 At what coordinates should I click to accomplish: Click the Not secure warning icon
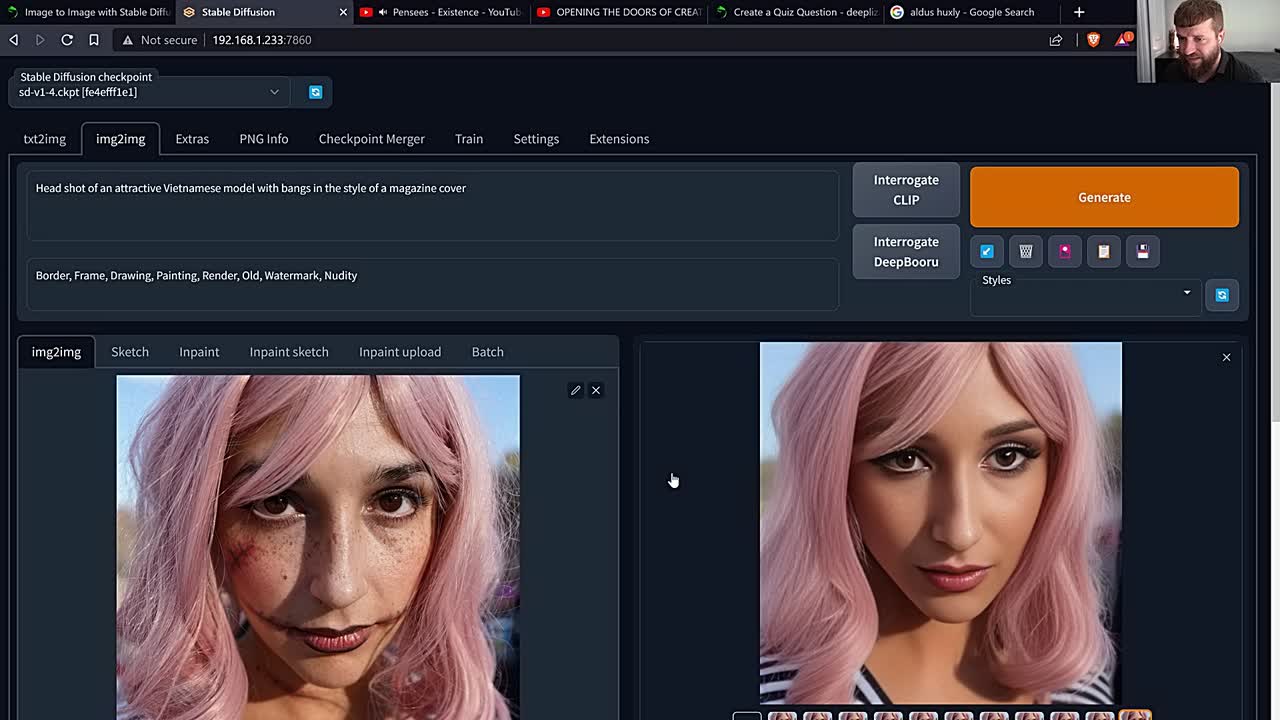coord(128,40)
